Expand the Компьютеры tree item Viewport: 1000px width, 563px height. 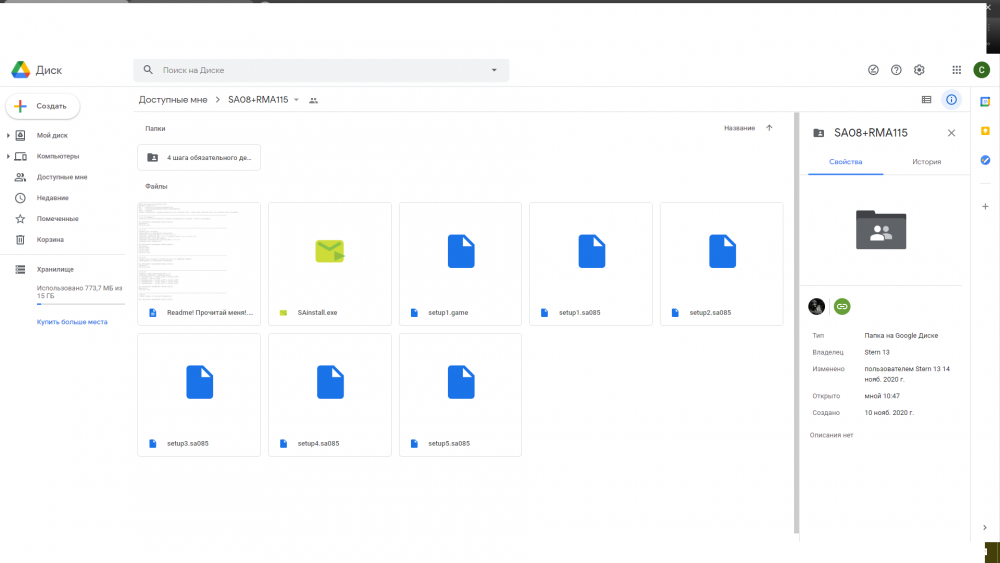pos(9,156)
